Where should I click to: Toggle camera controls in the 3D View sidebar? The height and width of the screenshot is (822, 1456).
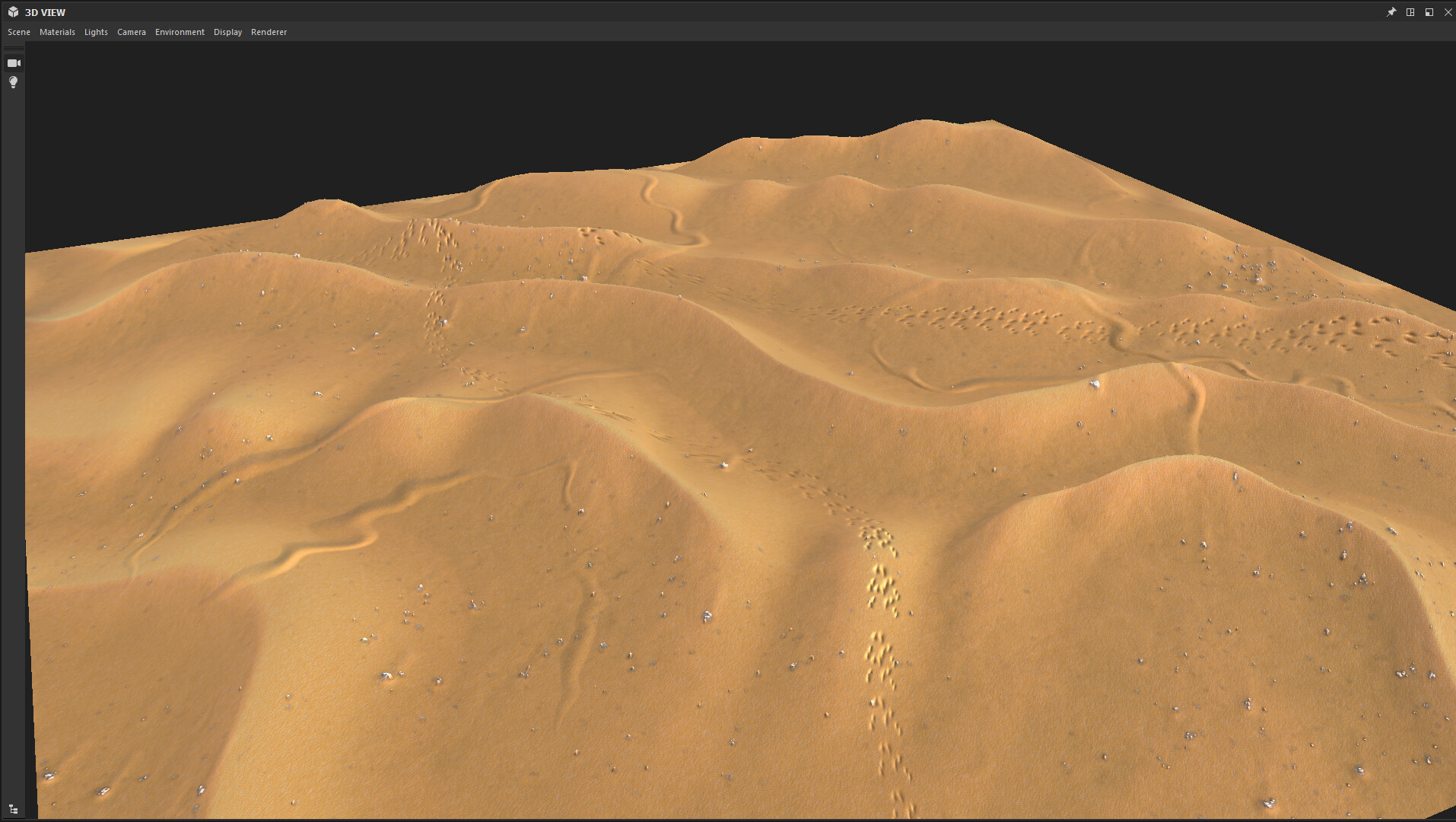click(x=13, y=62)
